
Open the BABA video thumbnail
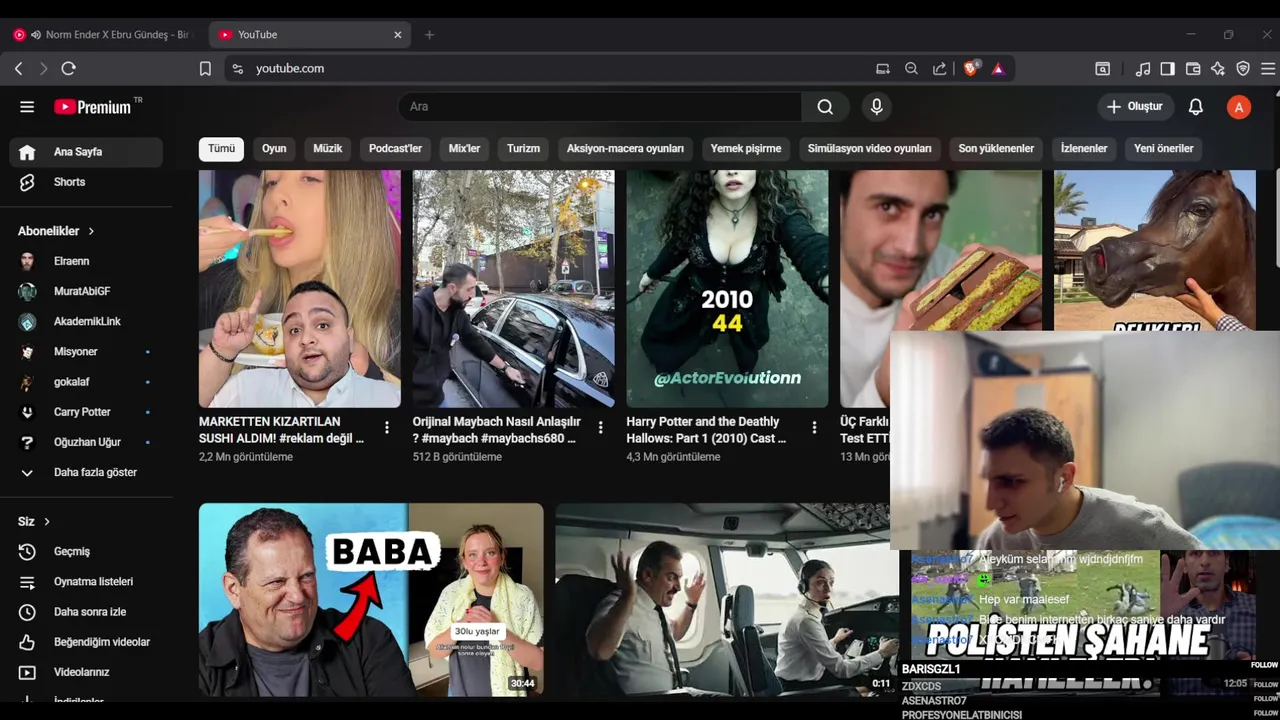coord(371,600)
